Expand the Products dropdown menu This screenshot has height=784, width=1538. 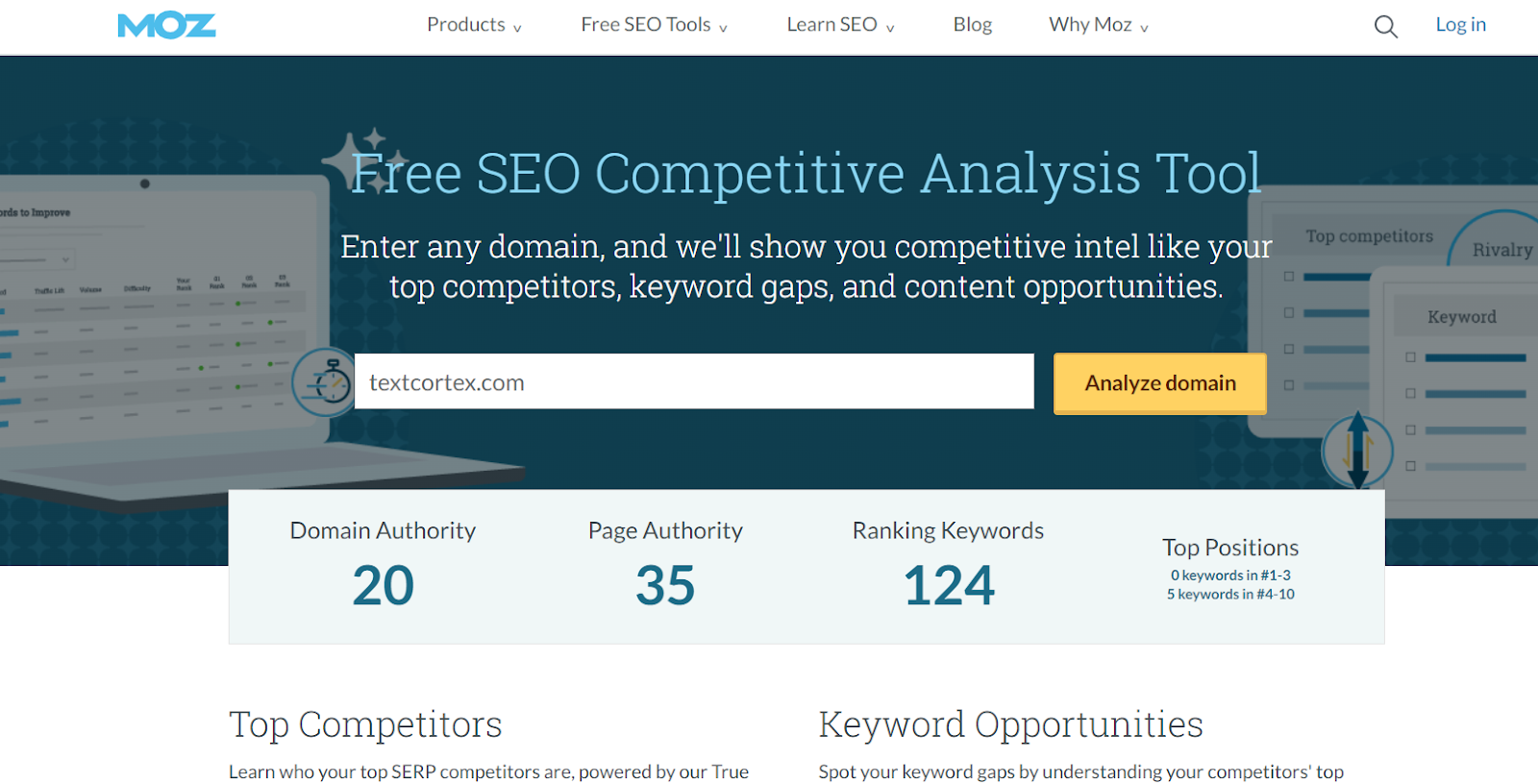tap(474, 25)
